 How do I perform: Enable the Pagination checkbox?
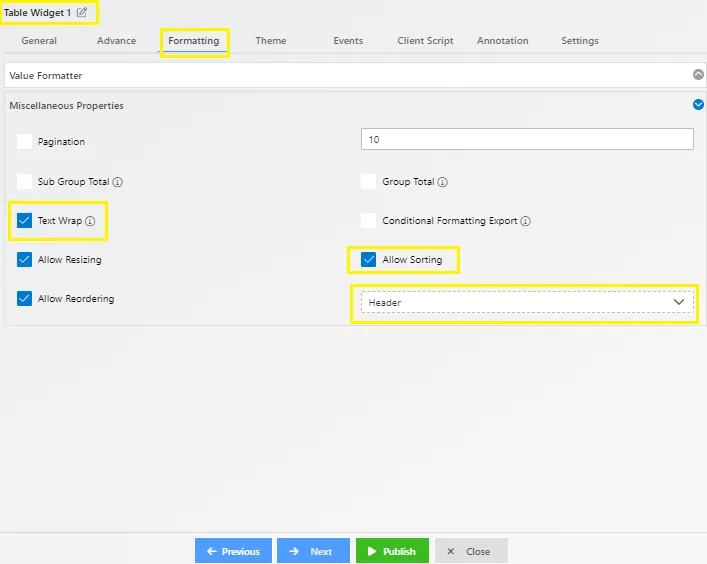[24, 142]
